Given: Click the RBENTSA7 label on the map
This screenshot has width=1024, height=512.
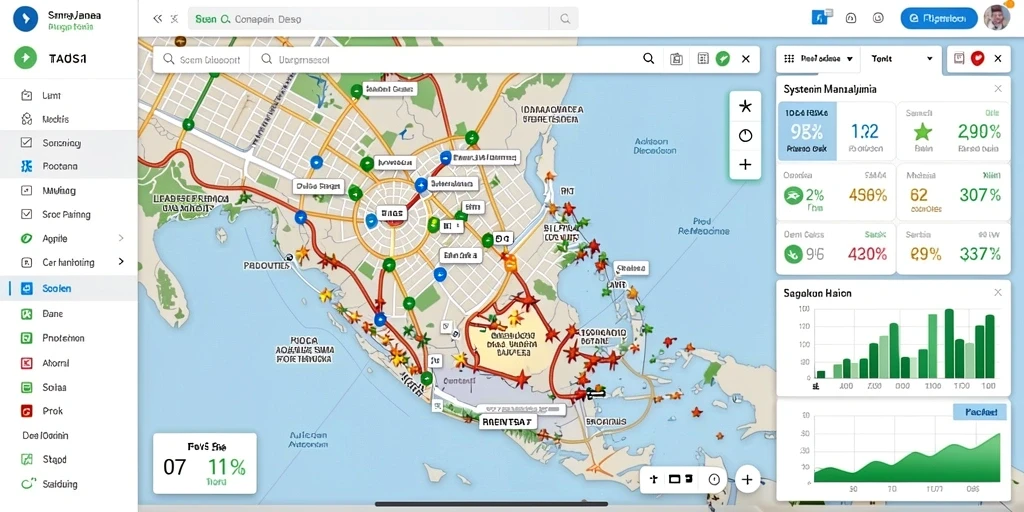Looking at the screenshot, I should pyautogui.click(x=507, y=422).
